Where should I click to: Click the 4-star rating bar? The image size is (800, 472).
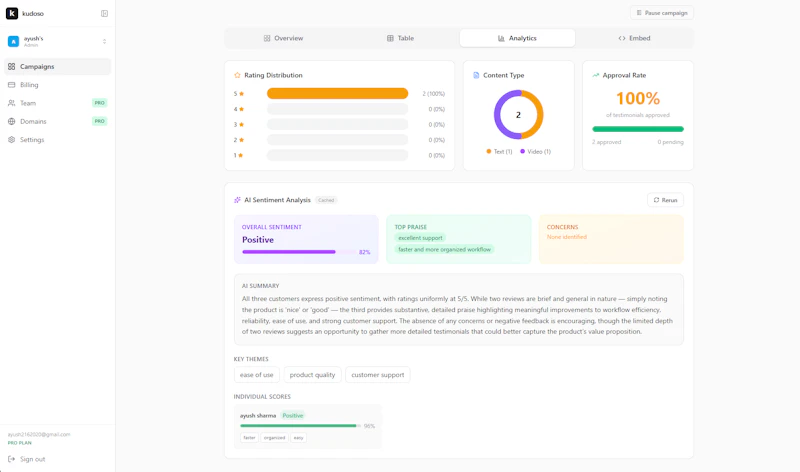coord(337,109)
